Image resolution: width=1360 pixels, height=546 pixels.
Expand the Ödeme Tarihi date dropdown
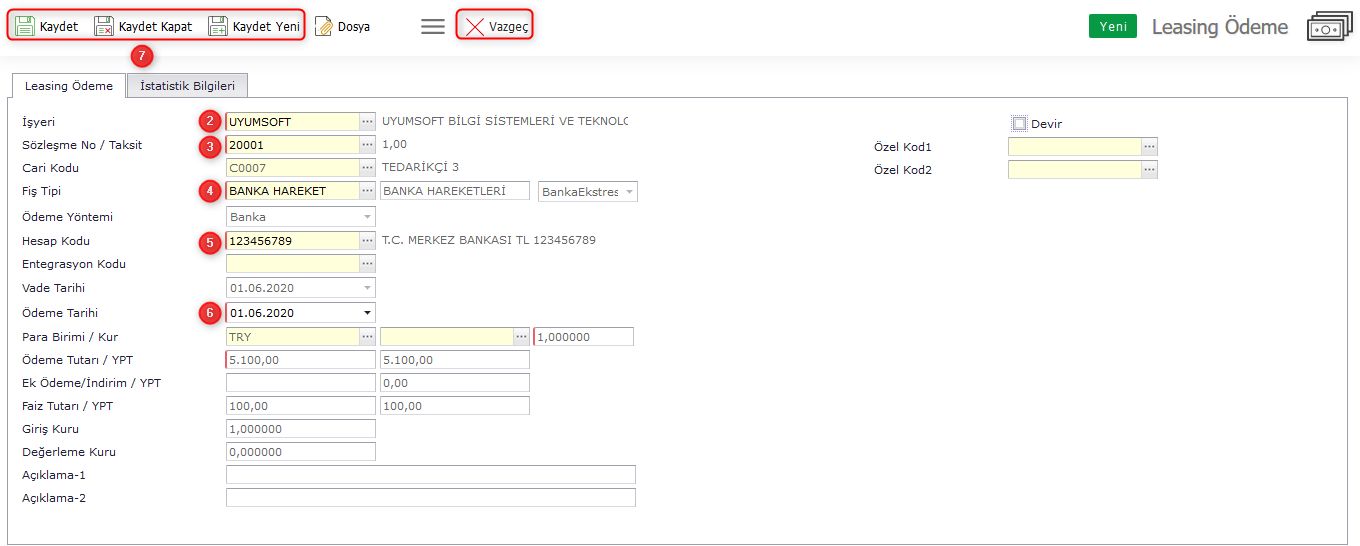367,313
